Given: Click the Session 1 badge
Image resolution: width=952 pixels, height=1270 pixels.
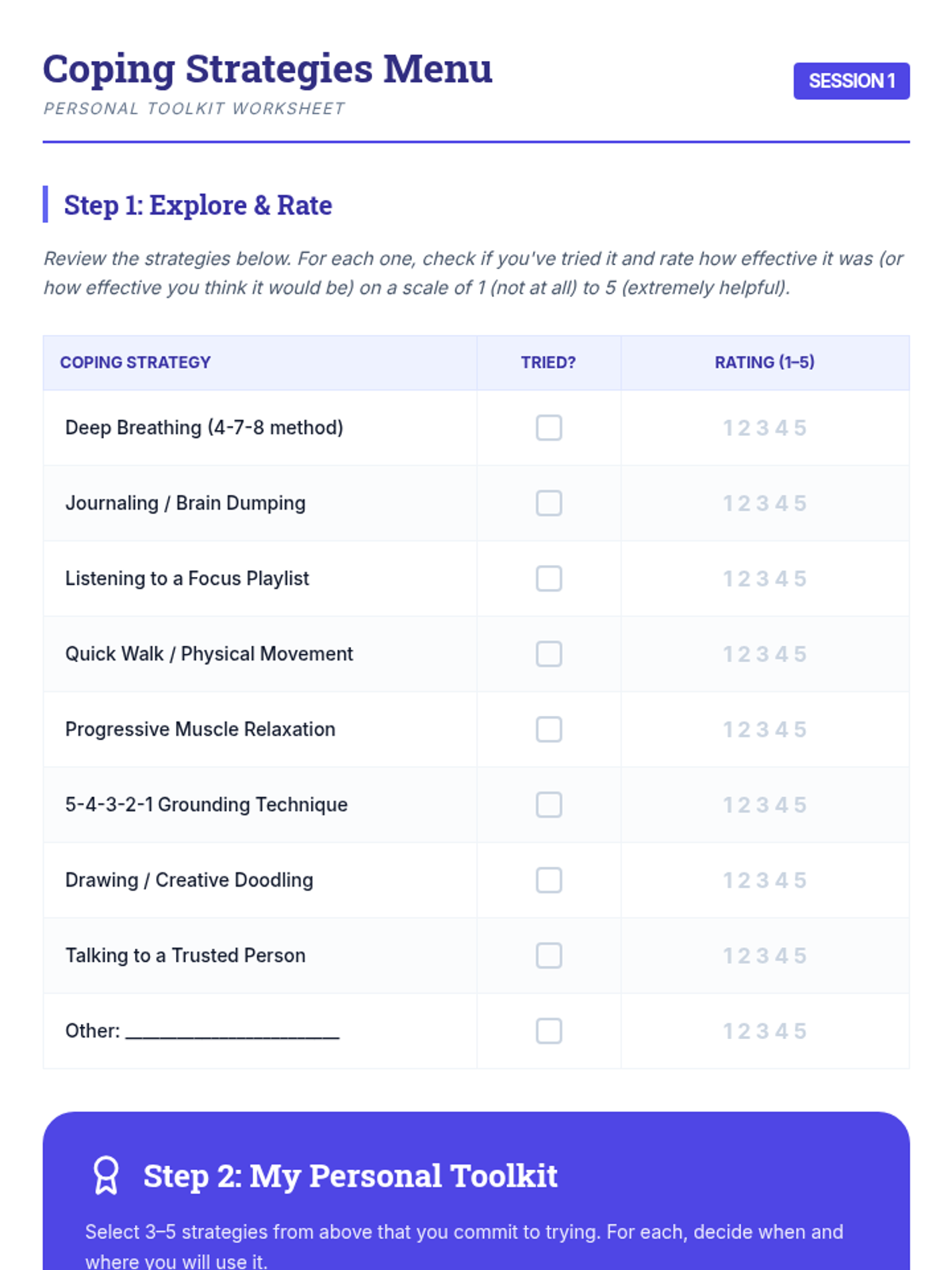Looking at the screenshot, I should (851, 81).
